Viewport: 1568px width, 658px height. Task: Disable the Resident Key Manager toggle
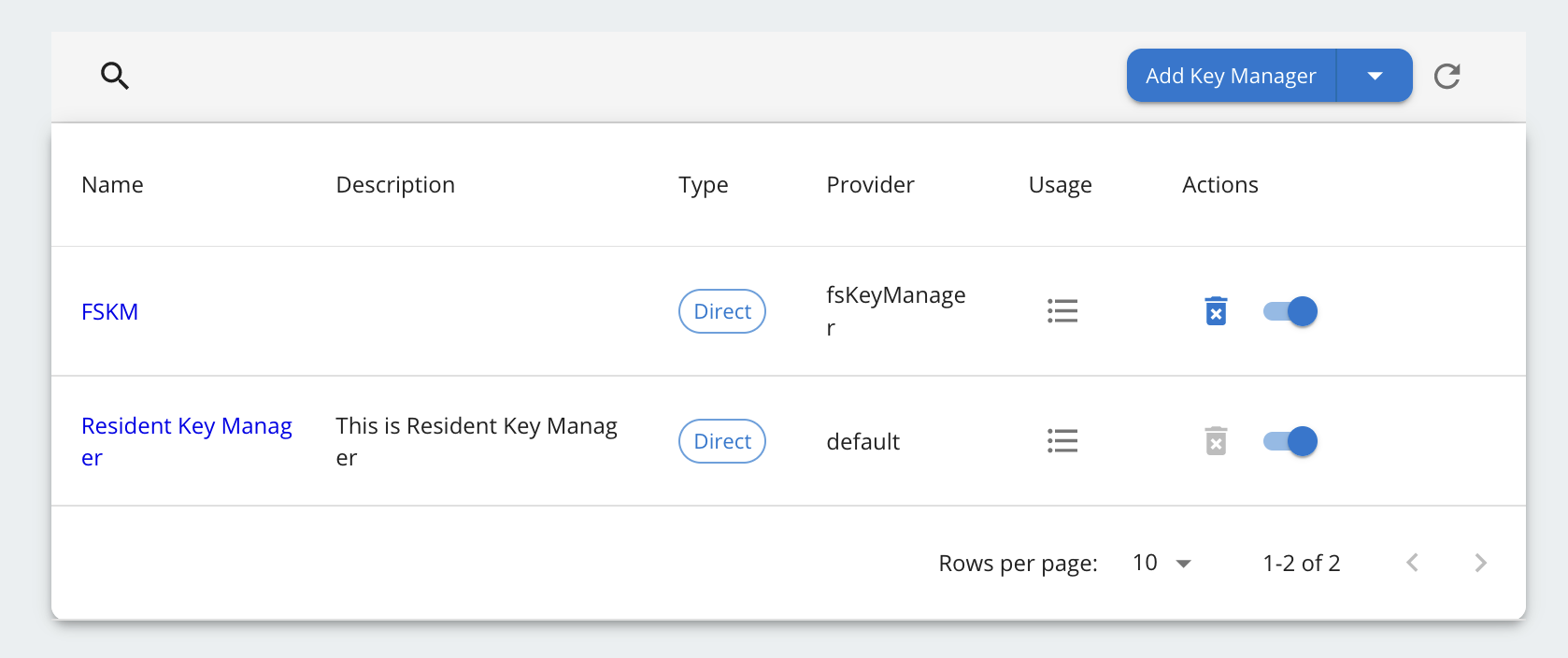point(1290,441)
